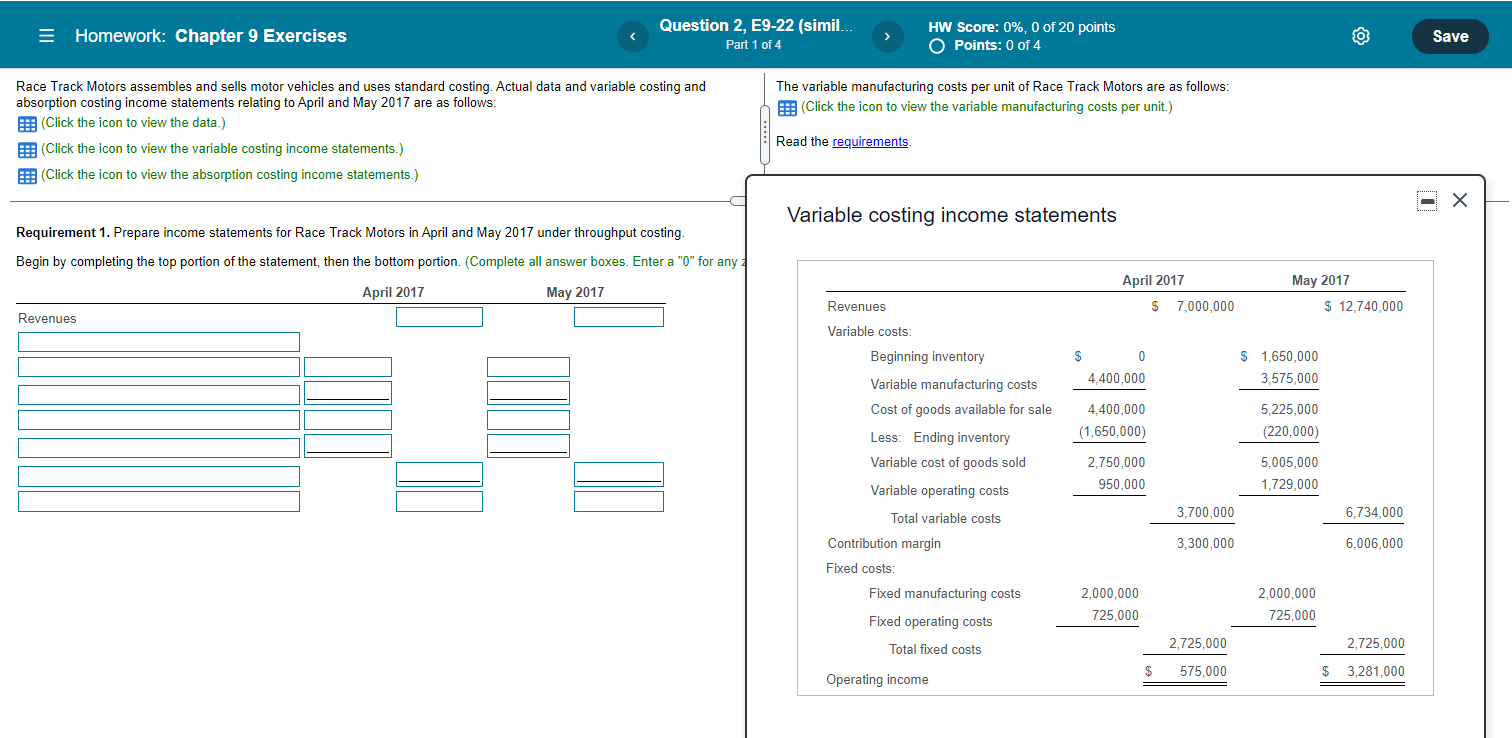Close the Variable costing income statements popup
This screenshot has width=1512, height=738.
click(x=1460, y=200)
